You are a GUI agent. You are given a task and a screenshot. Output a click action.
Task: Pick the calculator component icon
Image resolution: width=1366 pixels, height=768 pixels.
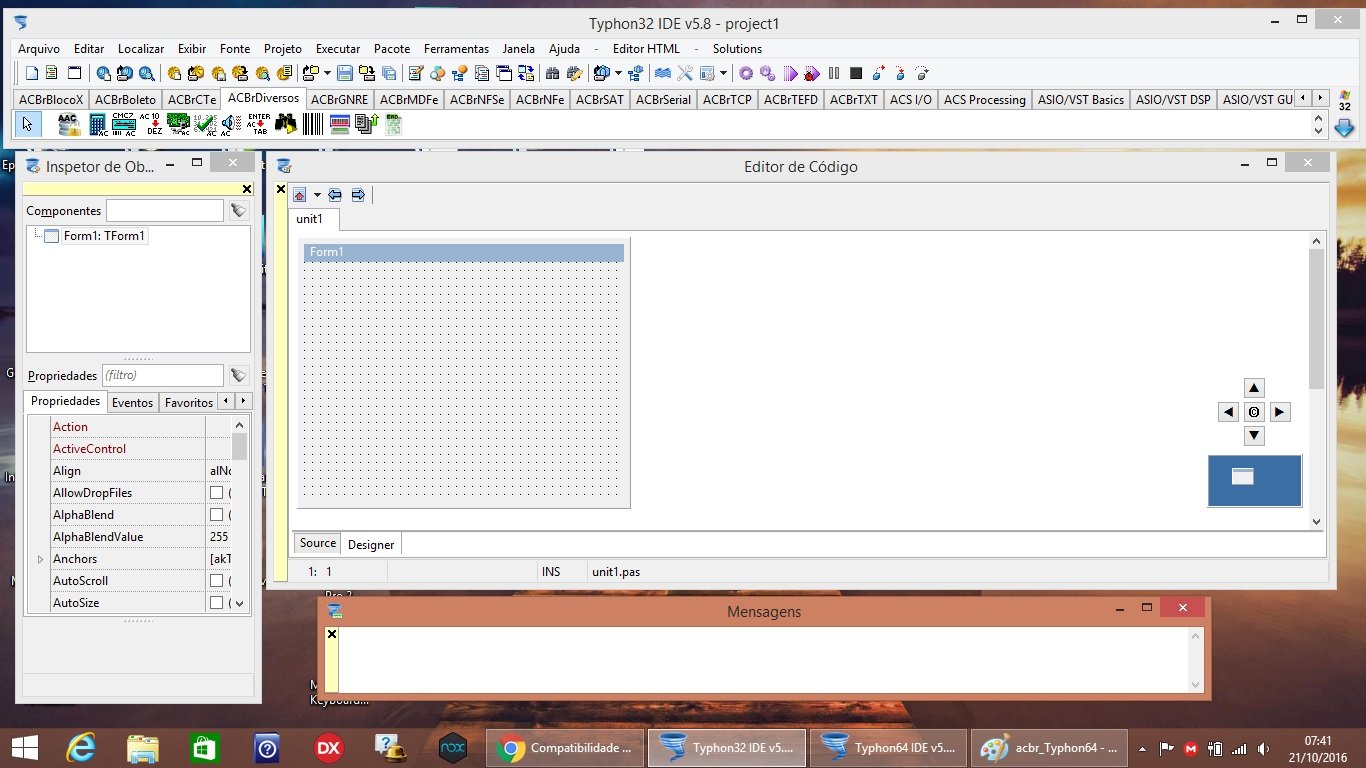pos(98,125)
